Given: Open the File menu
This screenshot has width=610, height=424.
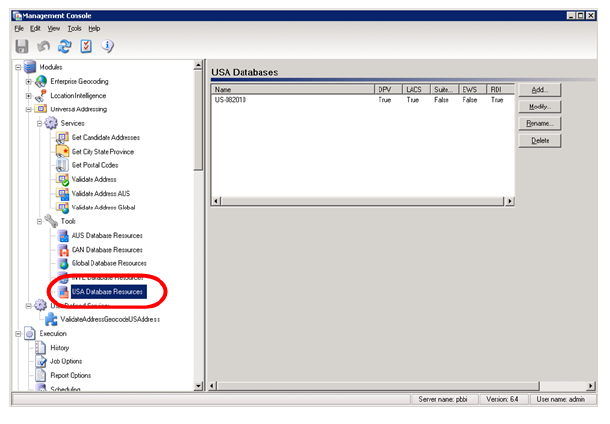Looking at the screenshot, I should tap(19, 28).
